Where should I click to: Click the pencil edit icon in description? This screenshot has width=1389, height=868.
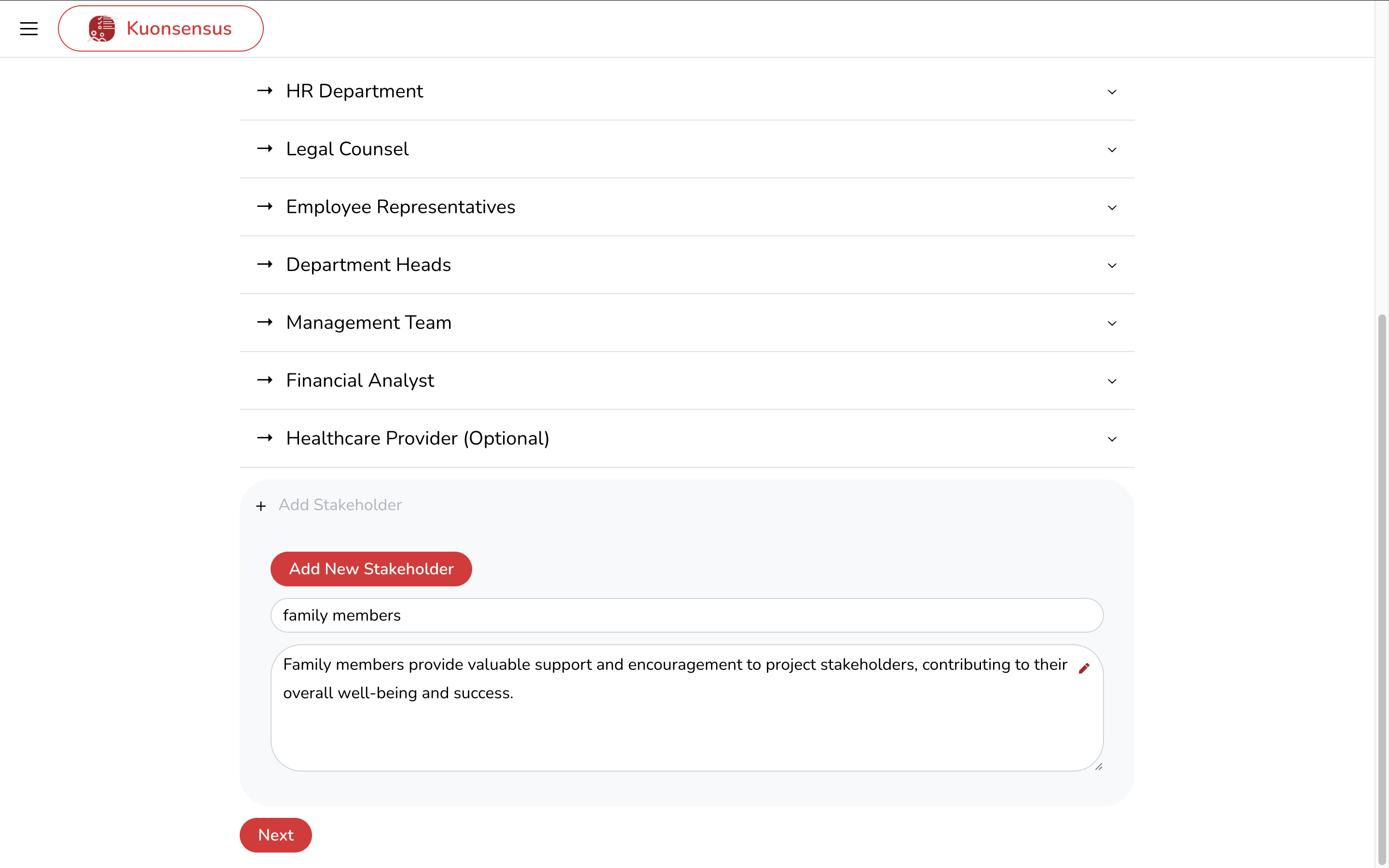coord(1084,668)
